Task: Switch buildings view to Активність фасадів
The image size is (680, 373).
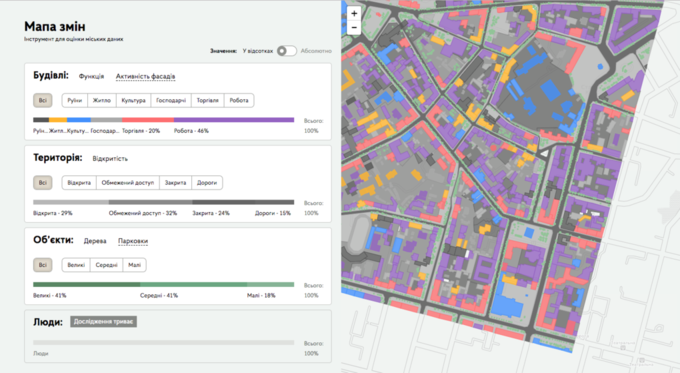Action: coord(145,76)
